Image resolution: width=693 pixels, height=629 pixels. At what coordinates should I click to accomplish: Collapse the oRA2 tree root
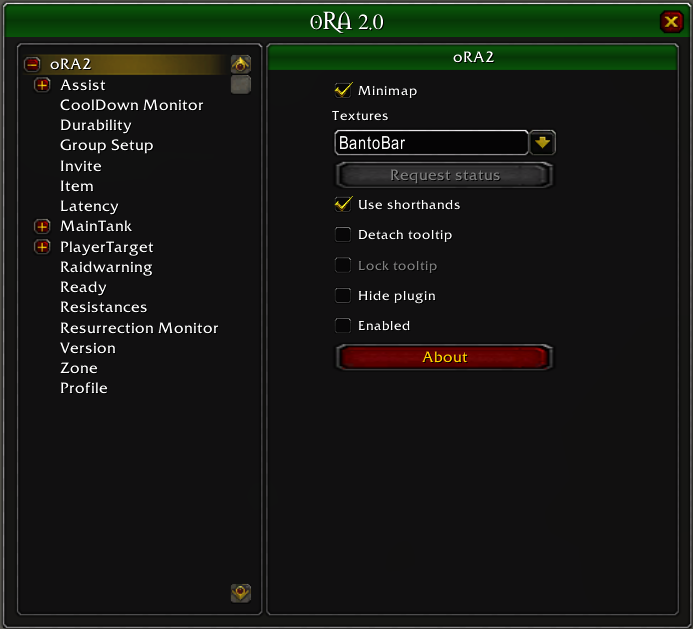pyautogui.click(x=32, y=65)
